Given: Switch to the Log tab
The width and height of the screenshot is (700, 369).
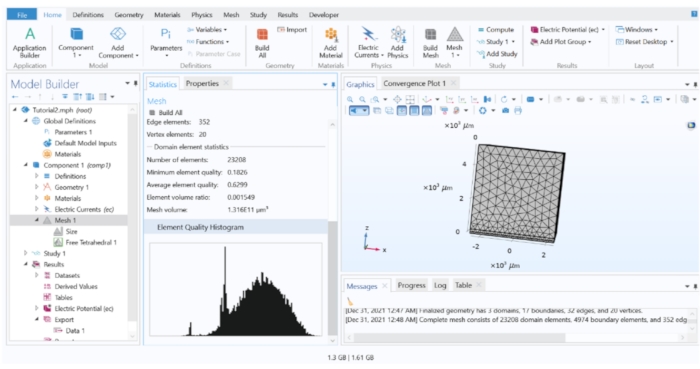Looking at the screenshot, I should (x=440, y=285).
